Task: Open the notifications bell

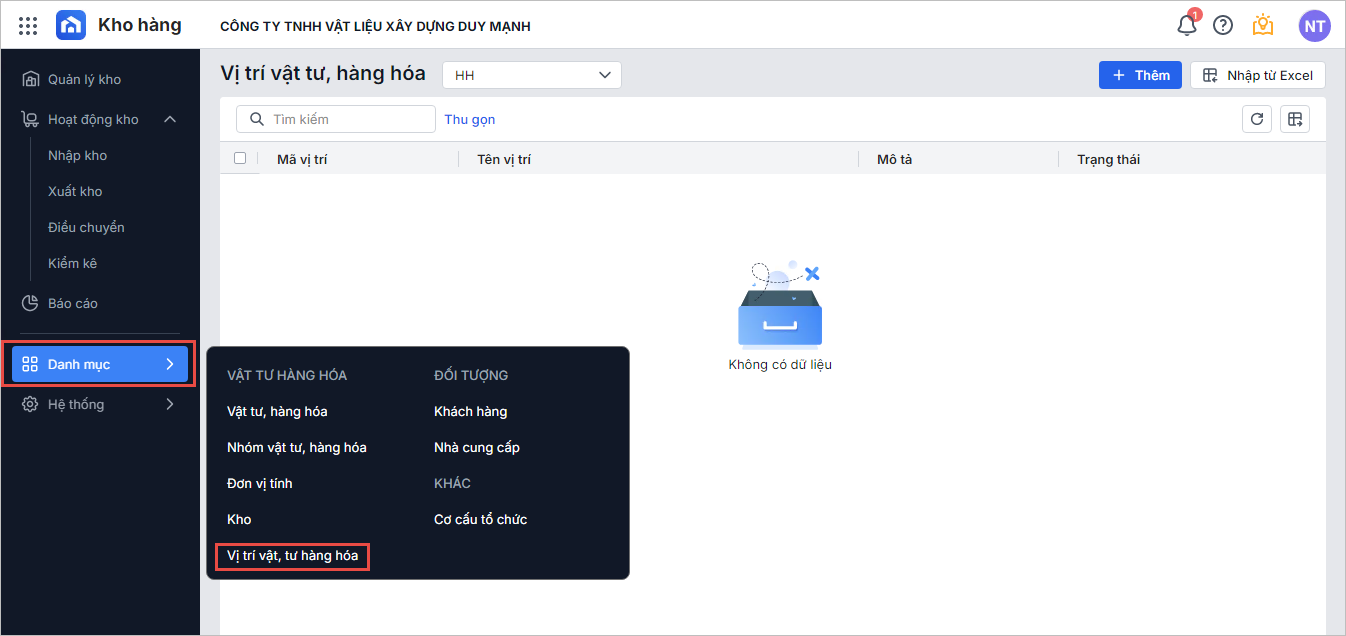Action: 1187,26
